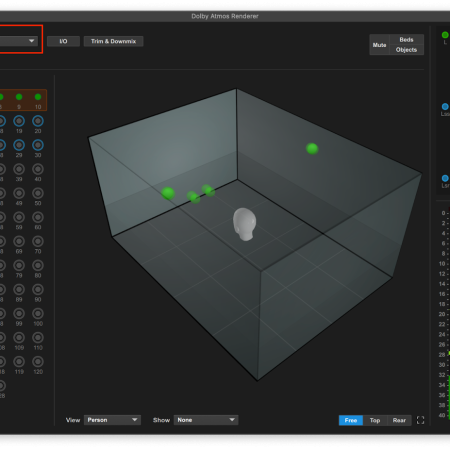450x450 pixels.
Task: Toggle fullscreen room view icon
Action: tap(420, 420)
